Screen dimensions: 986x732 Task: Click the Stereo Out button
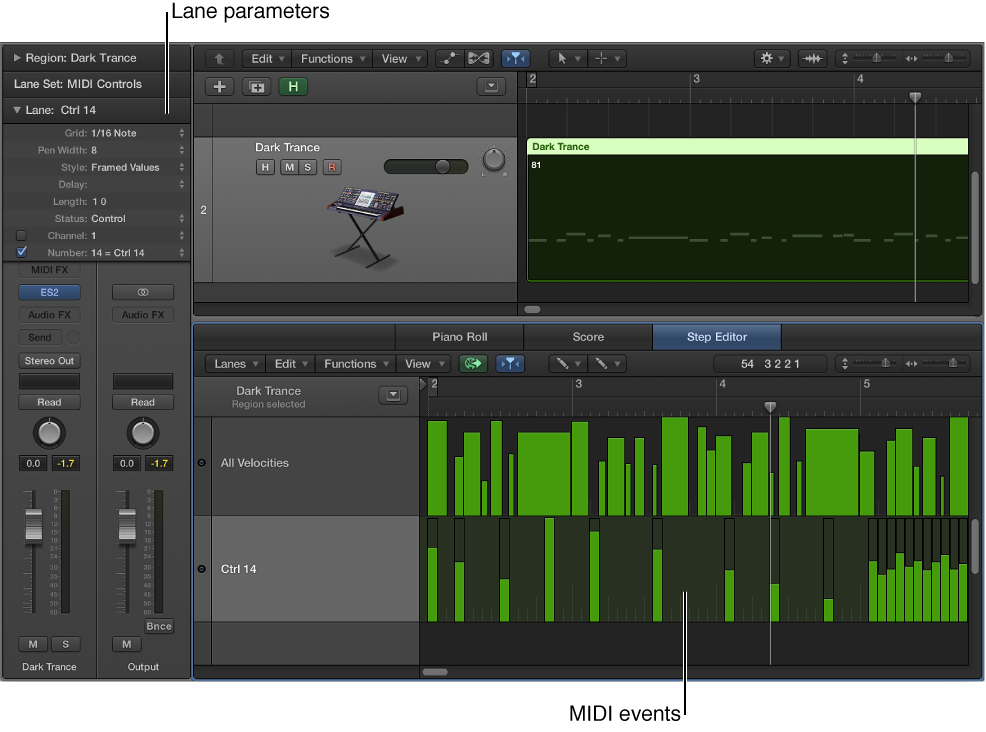coord(49,361)
